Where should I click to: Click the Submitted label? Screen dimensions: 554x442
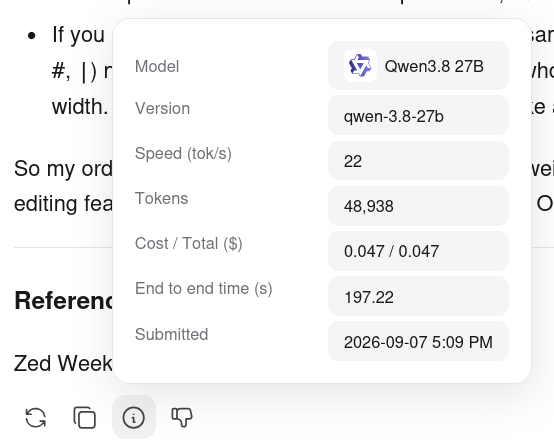pyautogui.click(x=171, y=334)
